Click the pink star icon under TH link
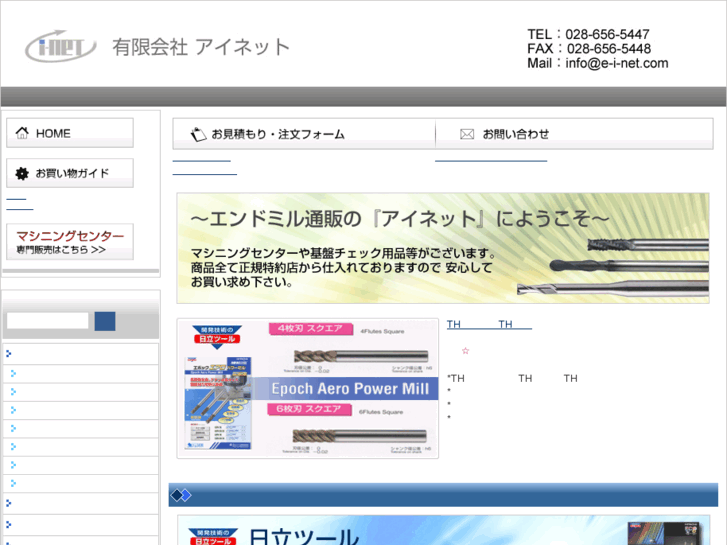This screenshot has height=545, width=727. coord(466,351)
